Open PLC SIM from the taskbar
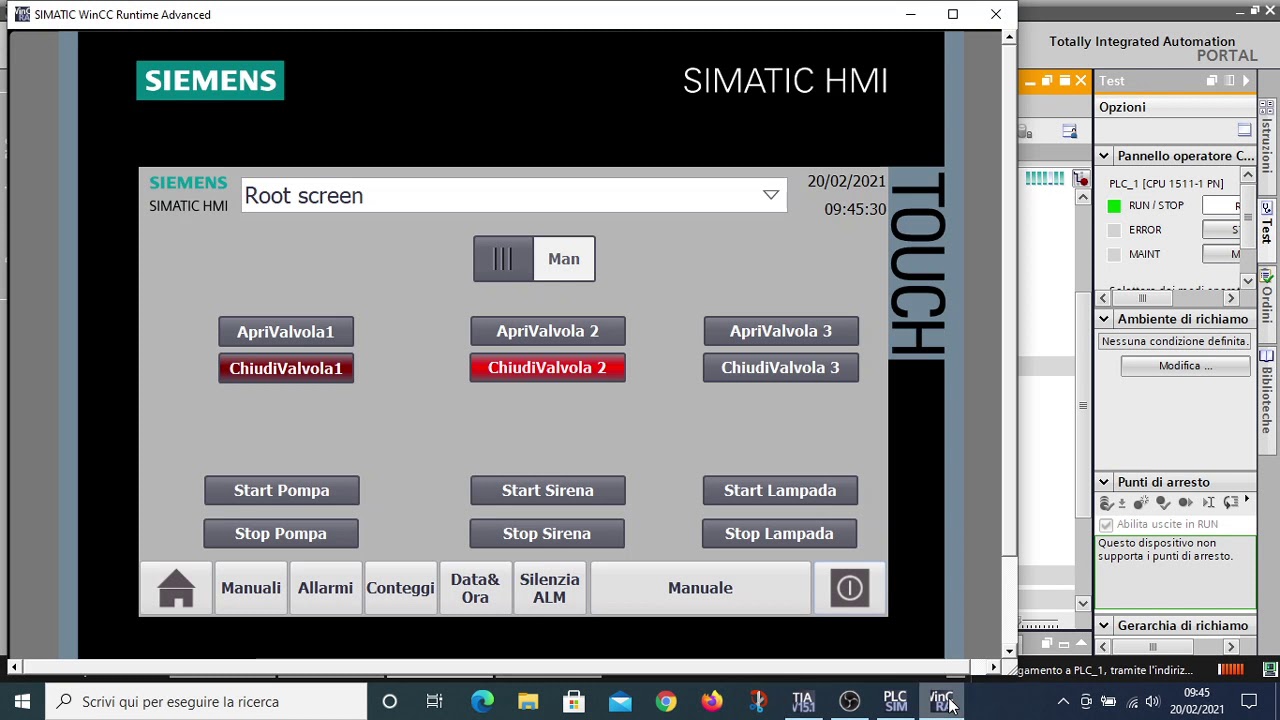This screenshot has width=1280, height=720. pyautogui.click(x=895, y=702)
